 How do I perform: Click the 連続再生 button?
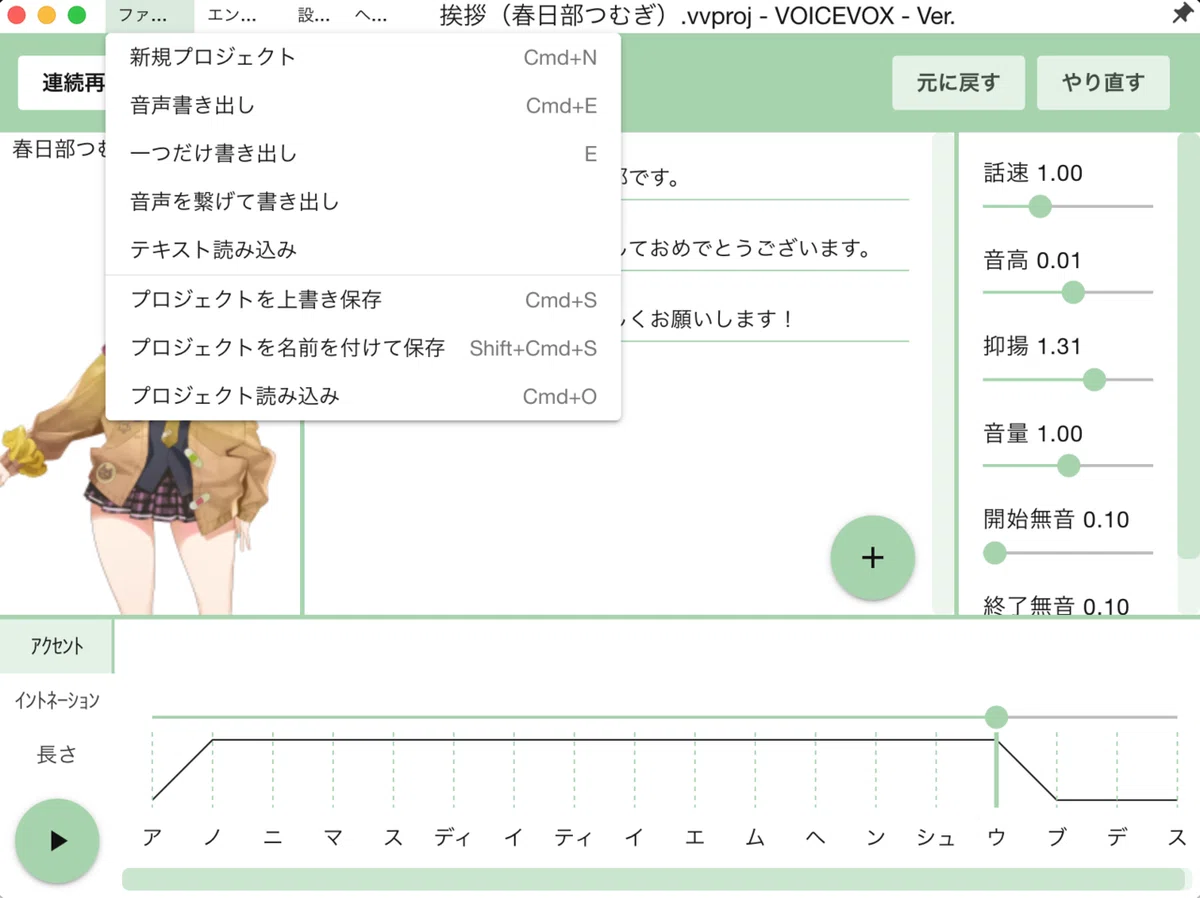click(62, 83)
